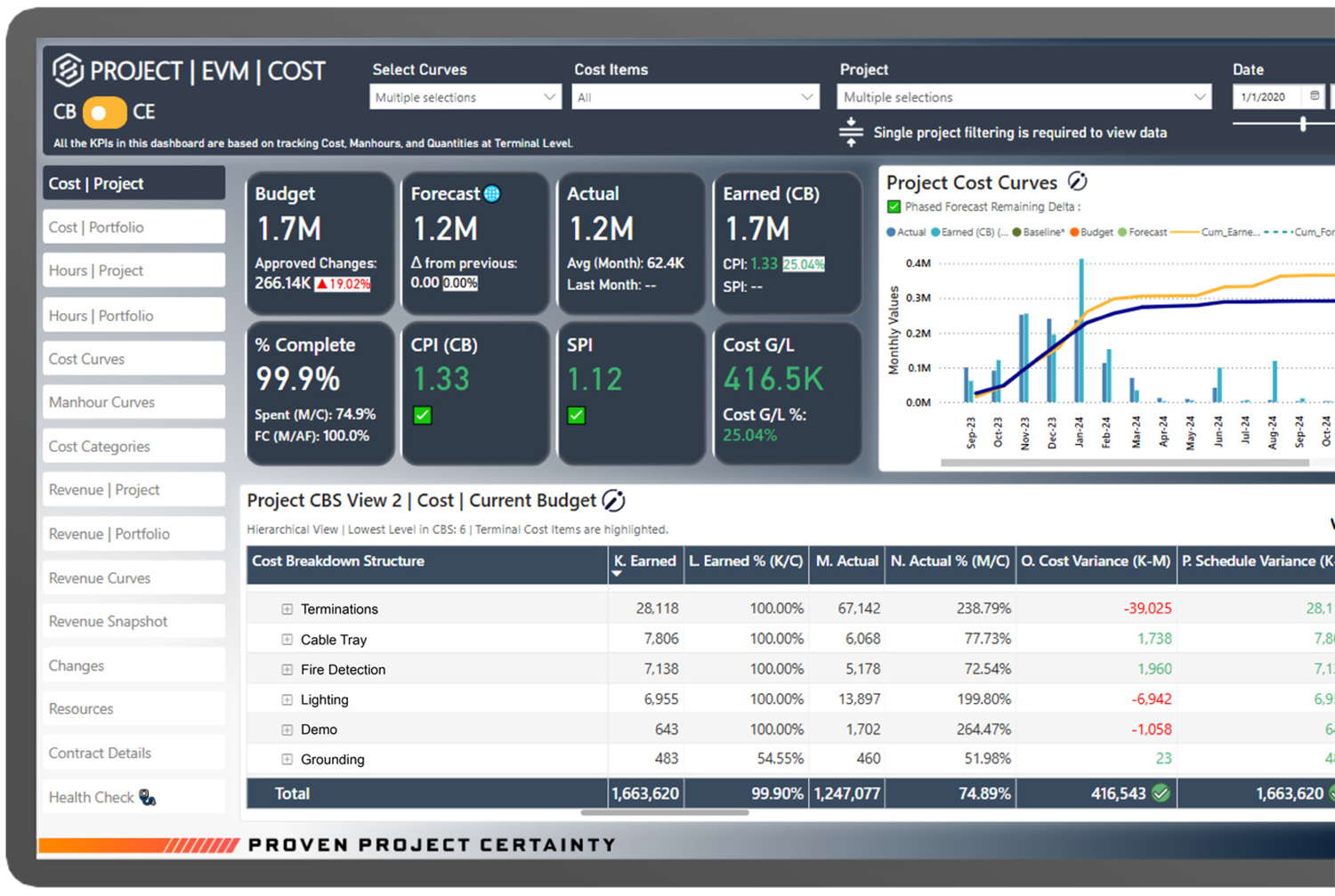This screenshot has height=896, width=1335.
Task: Click the green checkbox under CPI (CB)
Action: point(423,416)
